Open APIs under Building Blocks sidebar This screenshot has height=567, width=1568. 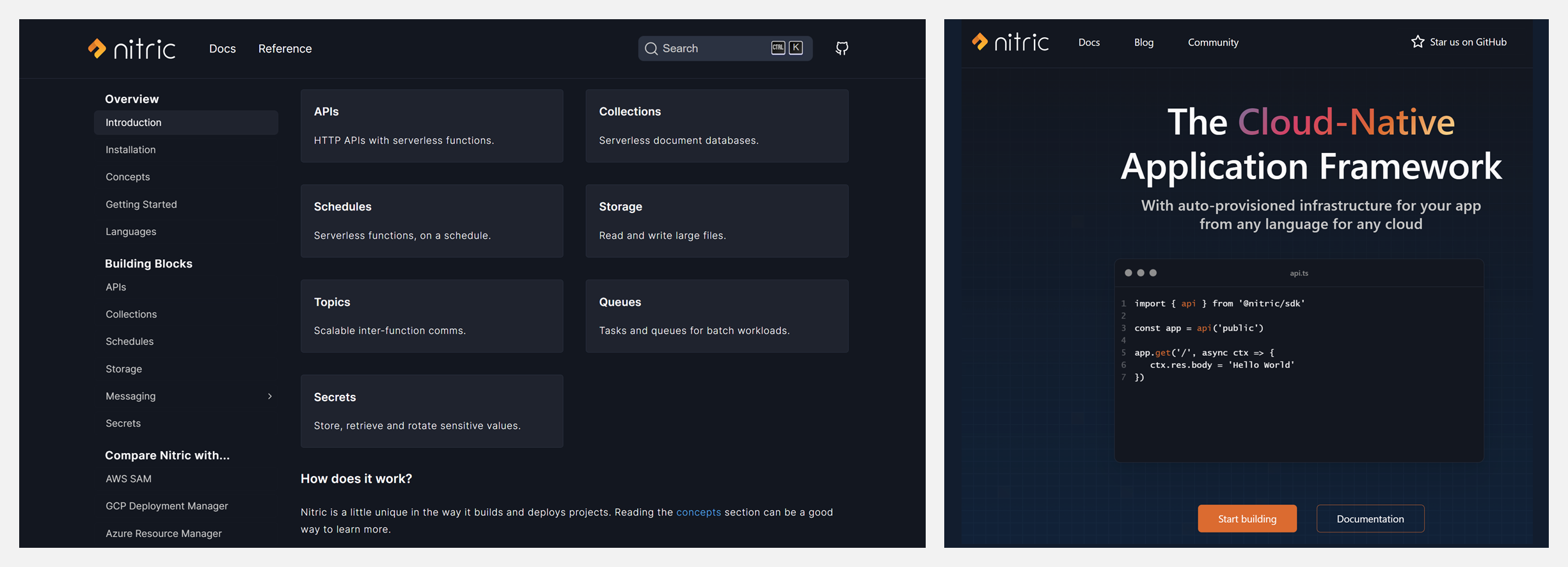pyautogui.click(x=116, y=287)
